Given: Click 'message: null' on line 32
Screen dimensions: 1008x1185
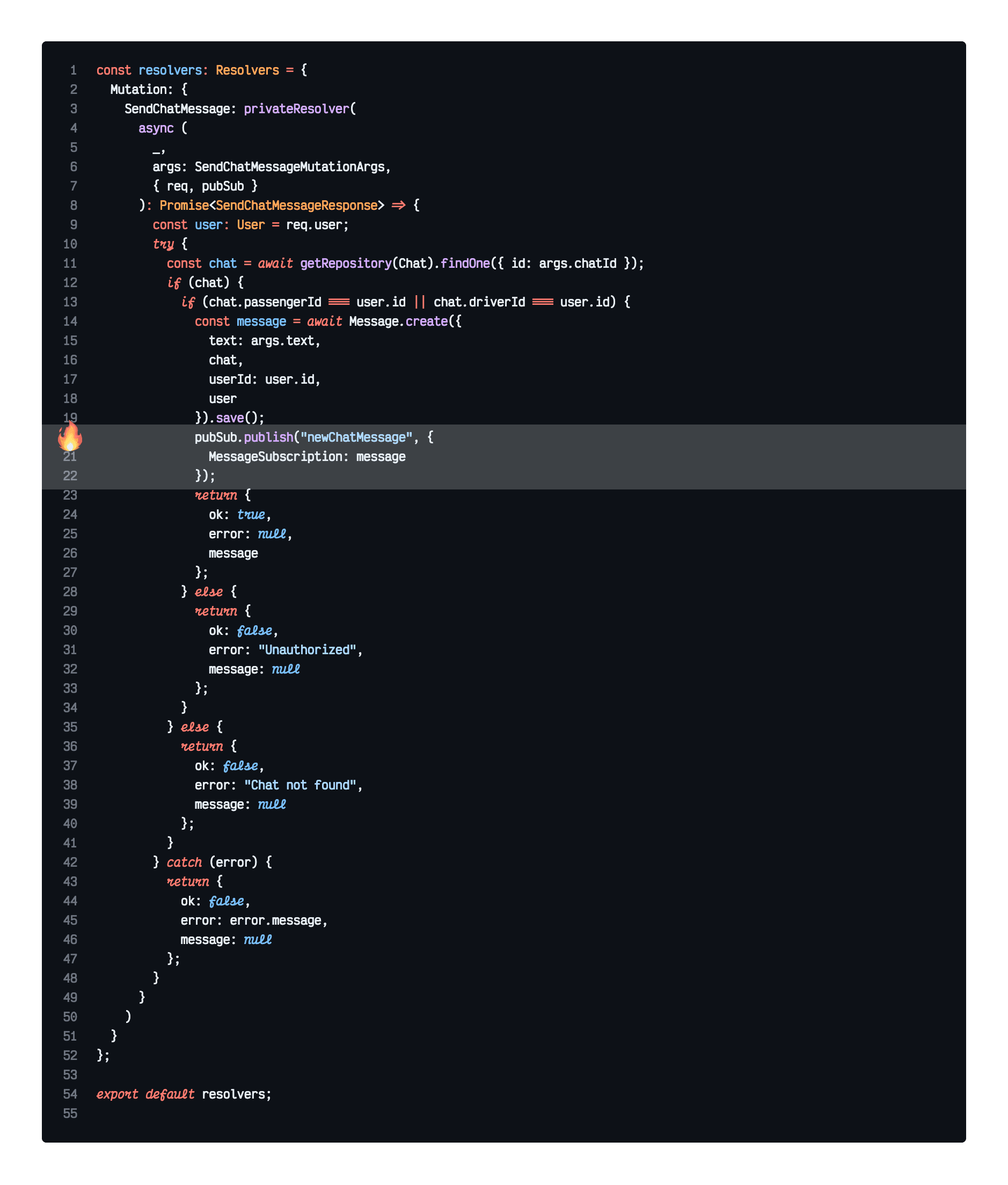Looking at the screenshot, I should [254, 670].
